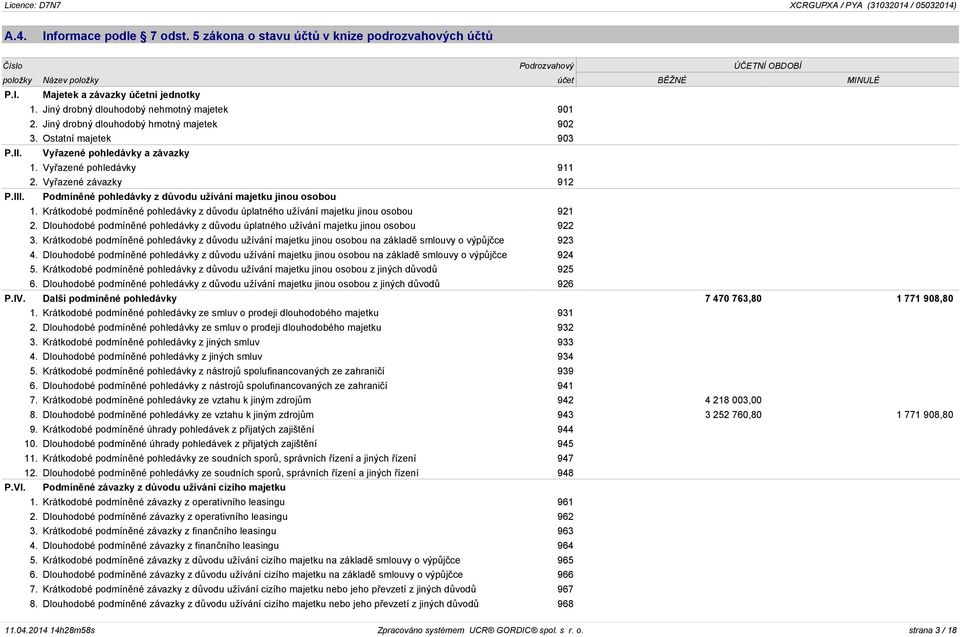Click the 'Ostatní majetek' item
The image size is (960, 637).
[x=77, y=138]
